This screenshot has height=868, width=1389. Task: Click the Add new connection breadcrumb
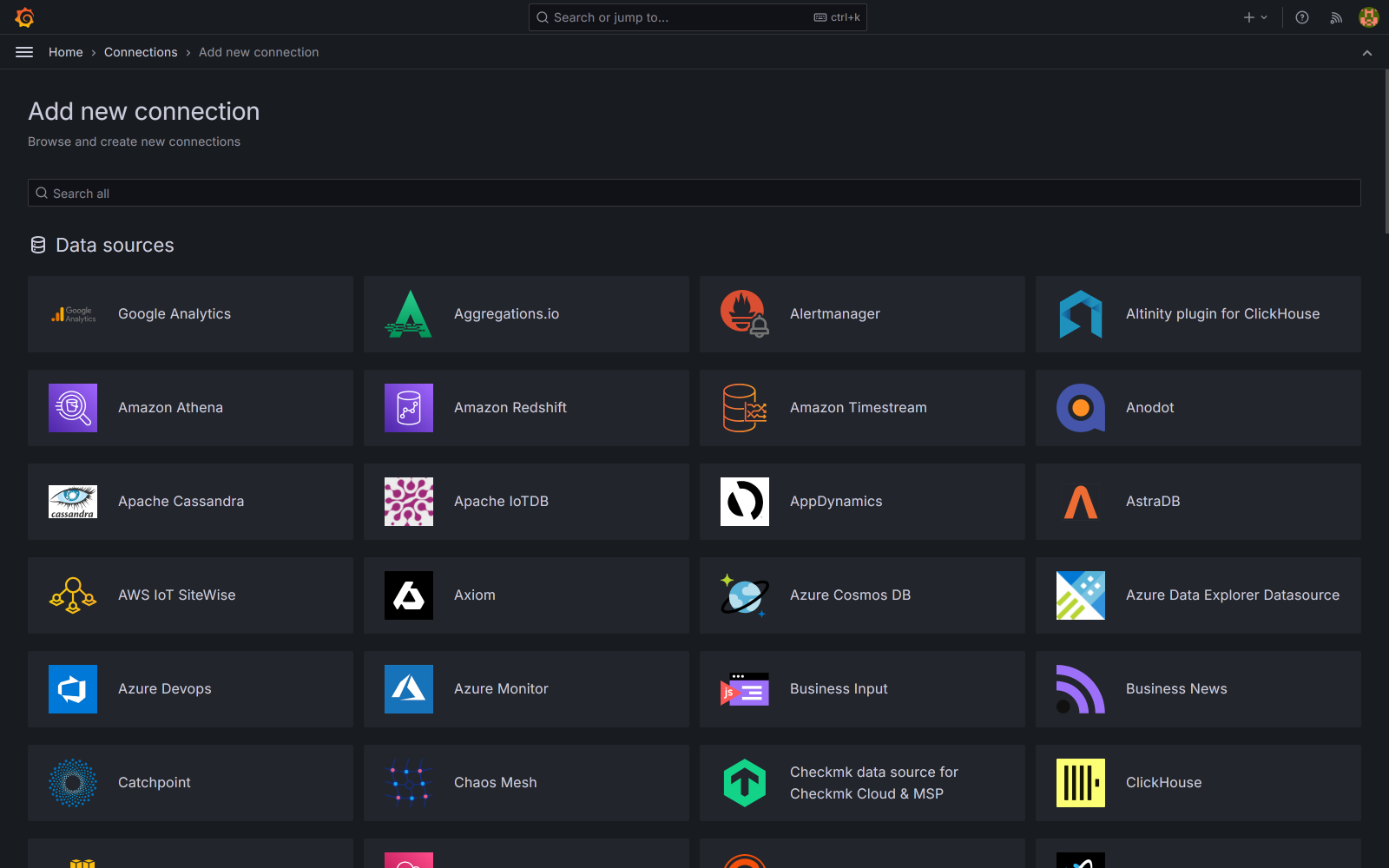[259, 52]
